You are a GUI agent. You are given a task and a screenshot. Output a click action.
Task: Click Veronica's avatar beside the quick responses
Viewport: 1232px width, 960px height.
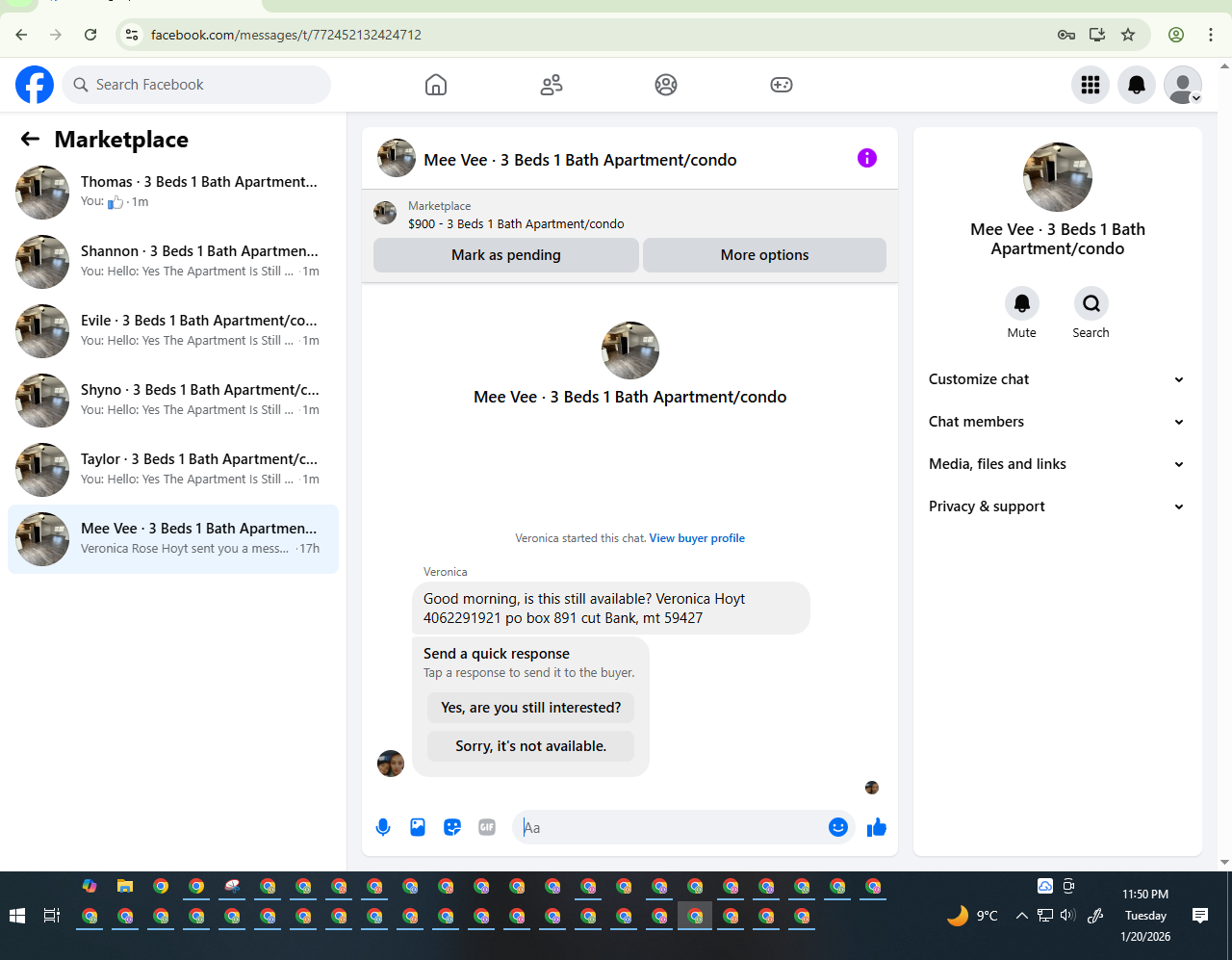pyautogui.click(x=391, y=764)
